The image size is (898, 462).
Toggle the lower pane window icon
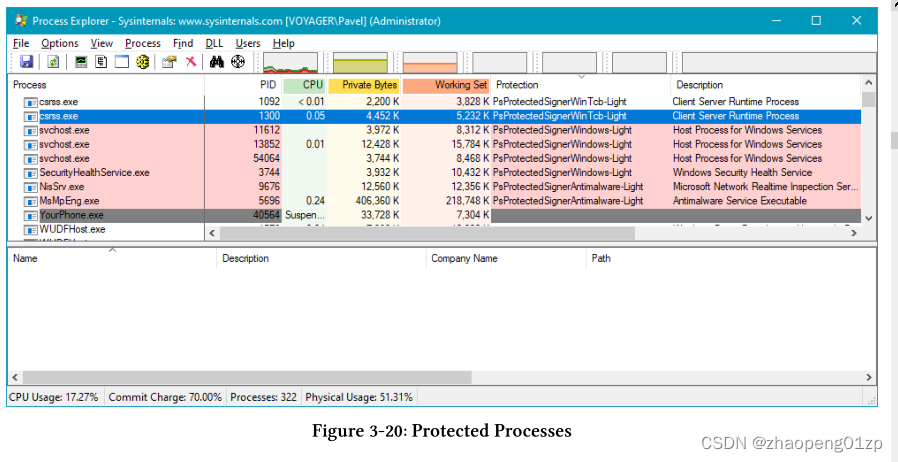point(122,62)
